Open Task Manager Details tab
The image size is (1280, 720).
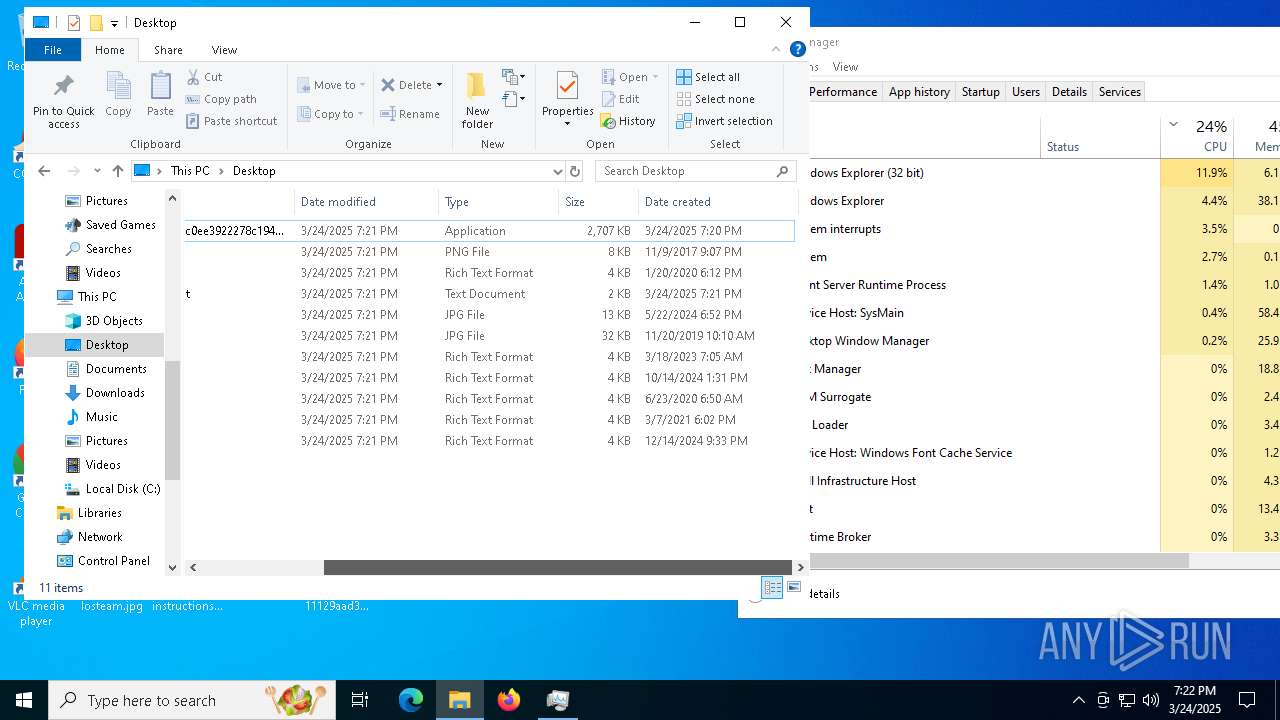[1069, 91]
